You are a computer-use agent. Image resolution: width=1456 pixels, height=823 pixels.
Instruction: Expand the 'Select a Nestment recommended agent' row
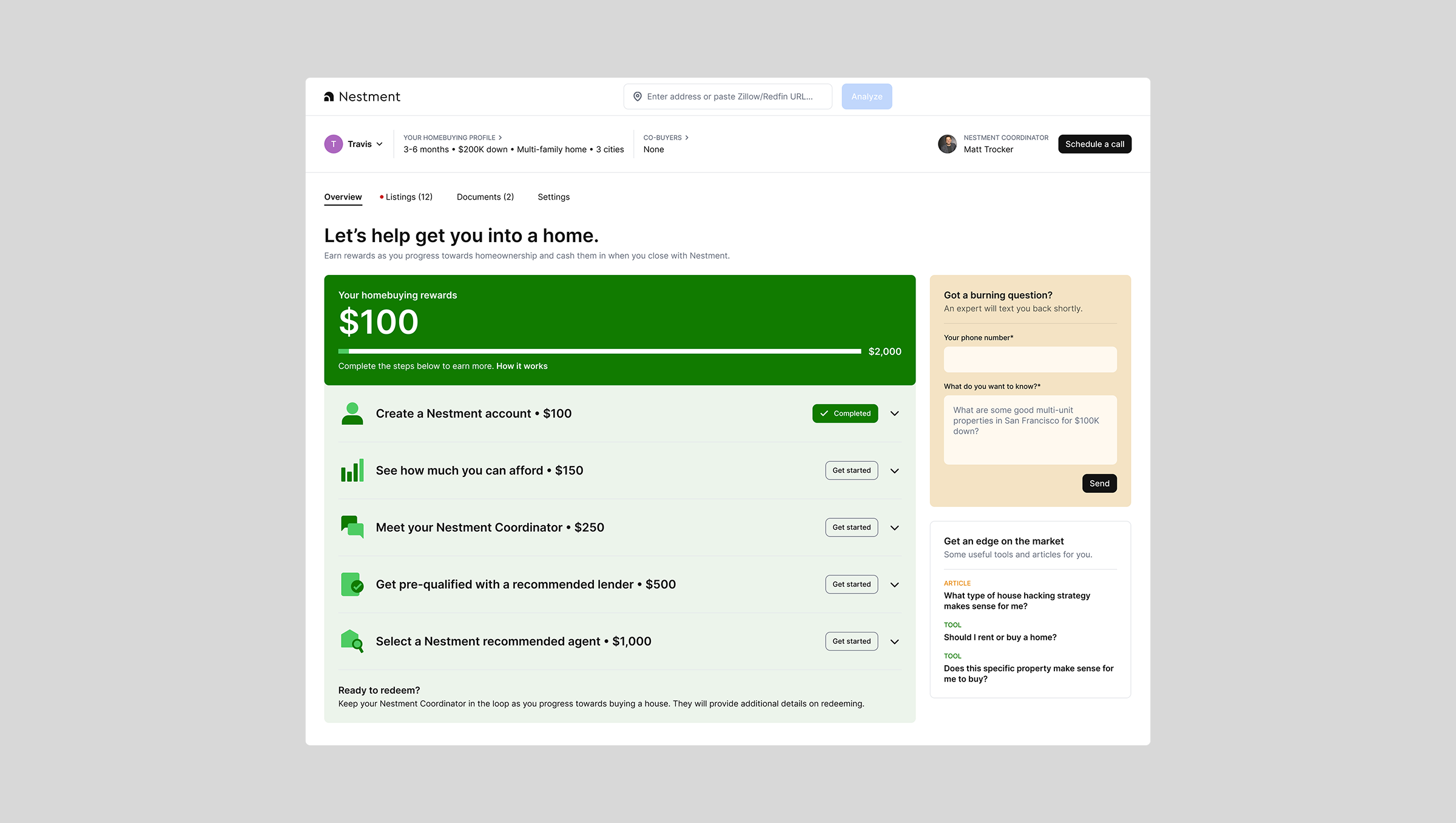pyautogui.click(x=894, y=642)
